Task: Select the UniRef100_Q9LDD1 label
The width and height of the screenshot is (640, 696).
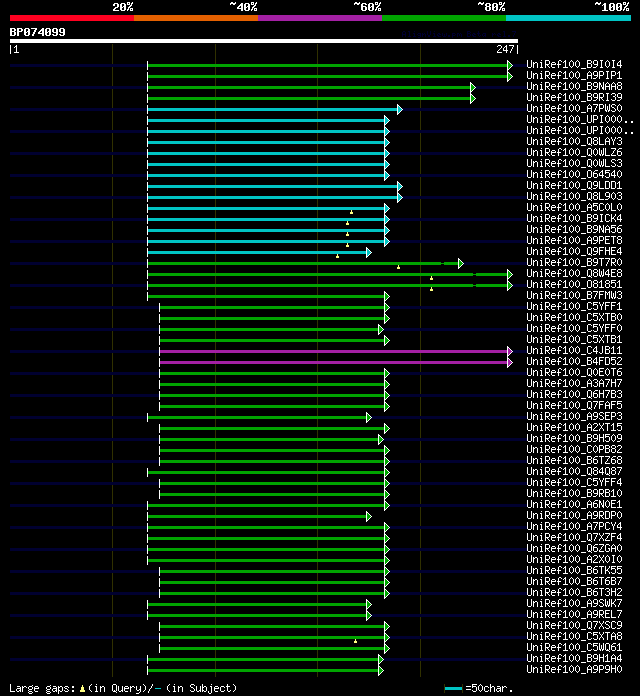Action: tap(574, 185)
